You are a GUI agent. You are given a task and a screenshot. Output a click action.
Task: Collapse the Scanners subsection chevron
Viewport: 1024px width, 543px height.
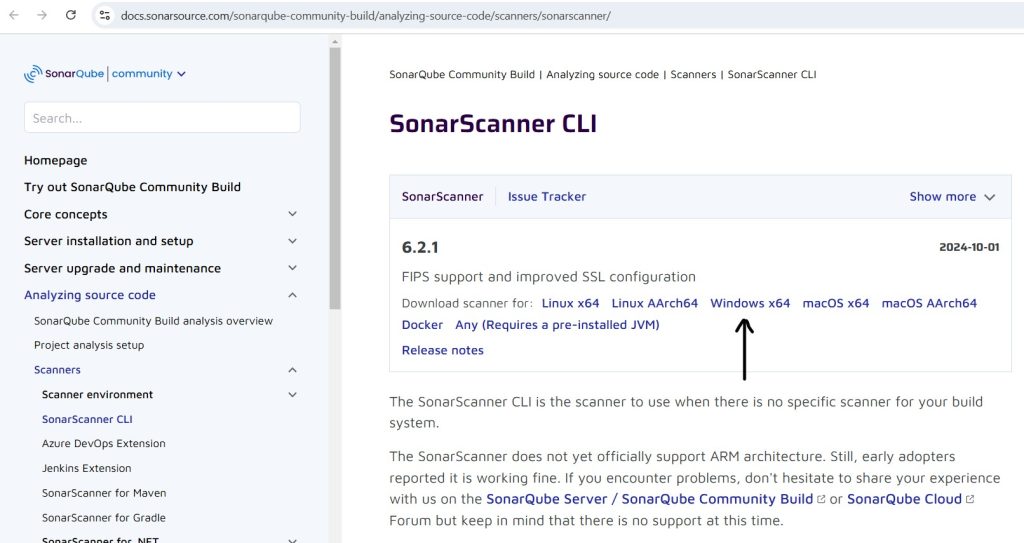coord(293,370)
